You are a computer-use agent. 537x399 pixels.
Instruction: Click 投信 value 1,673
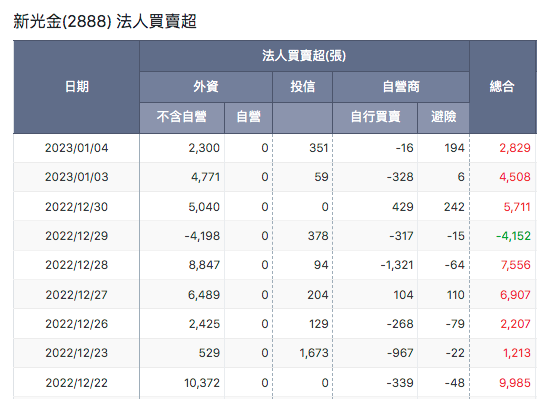tap(314, 353)
